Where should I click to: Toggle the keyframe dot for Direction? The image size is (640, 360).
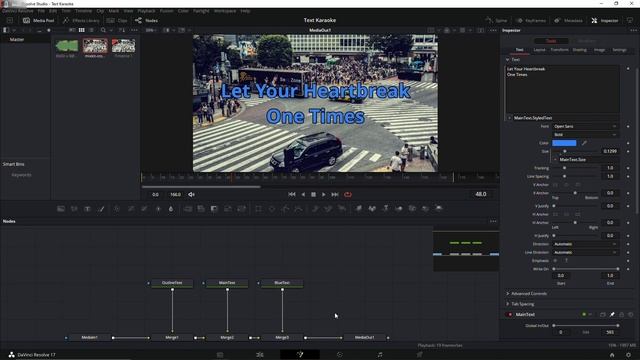628,244
